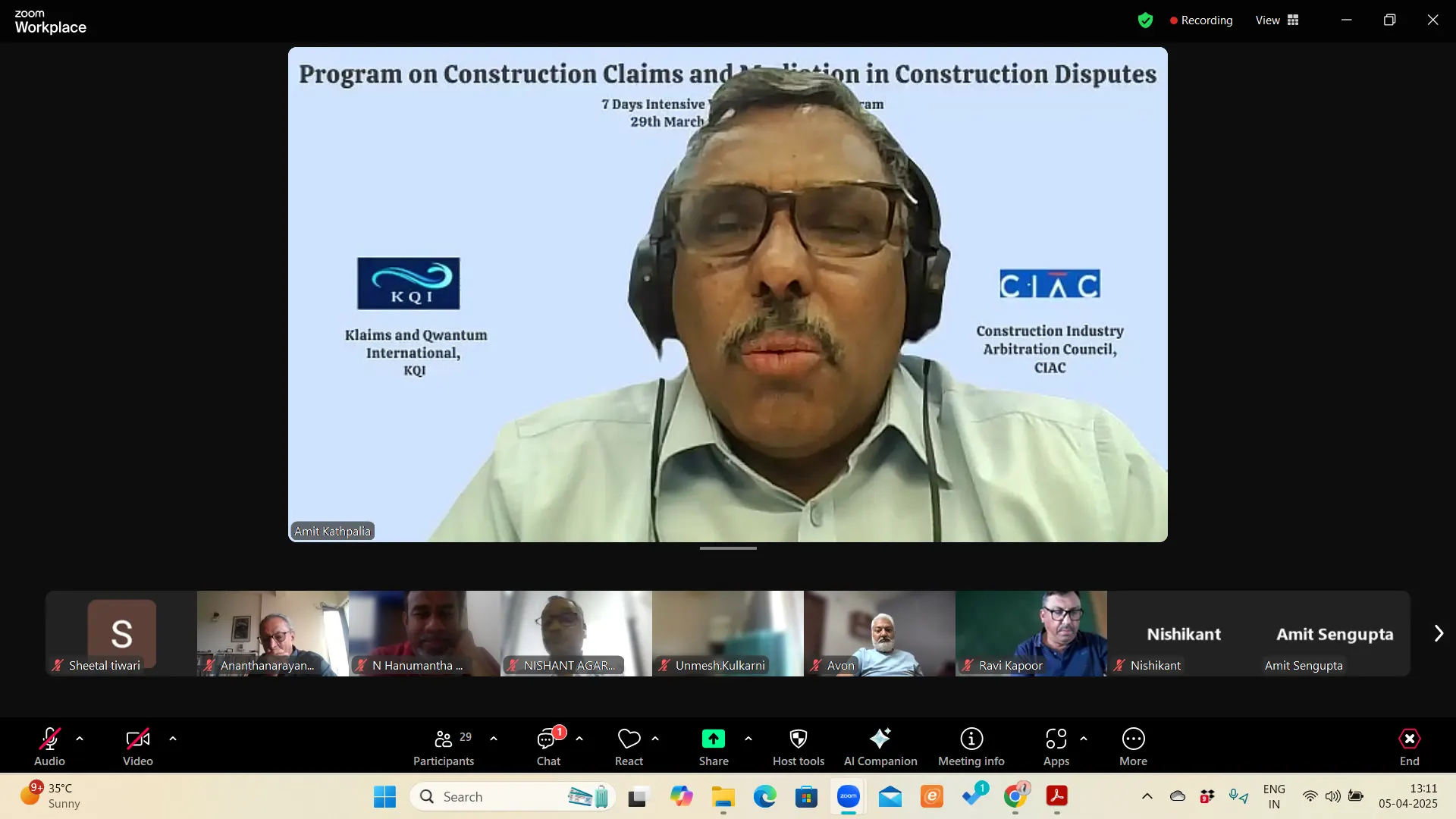
Task: Expand chat options caret
Action: 579,739
